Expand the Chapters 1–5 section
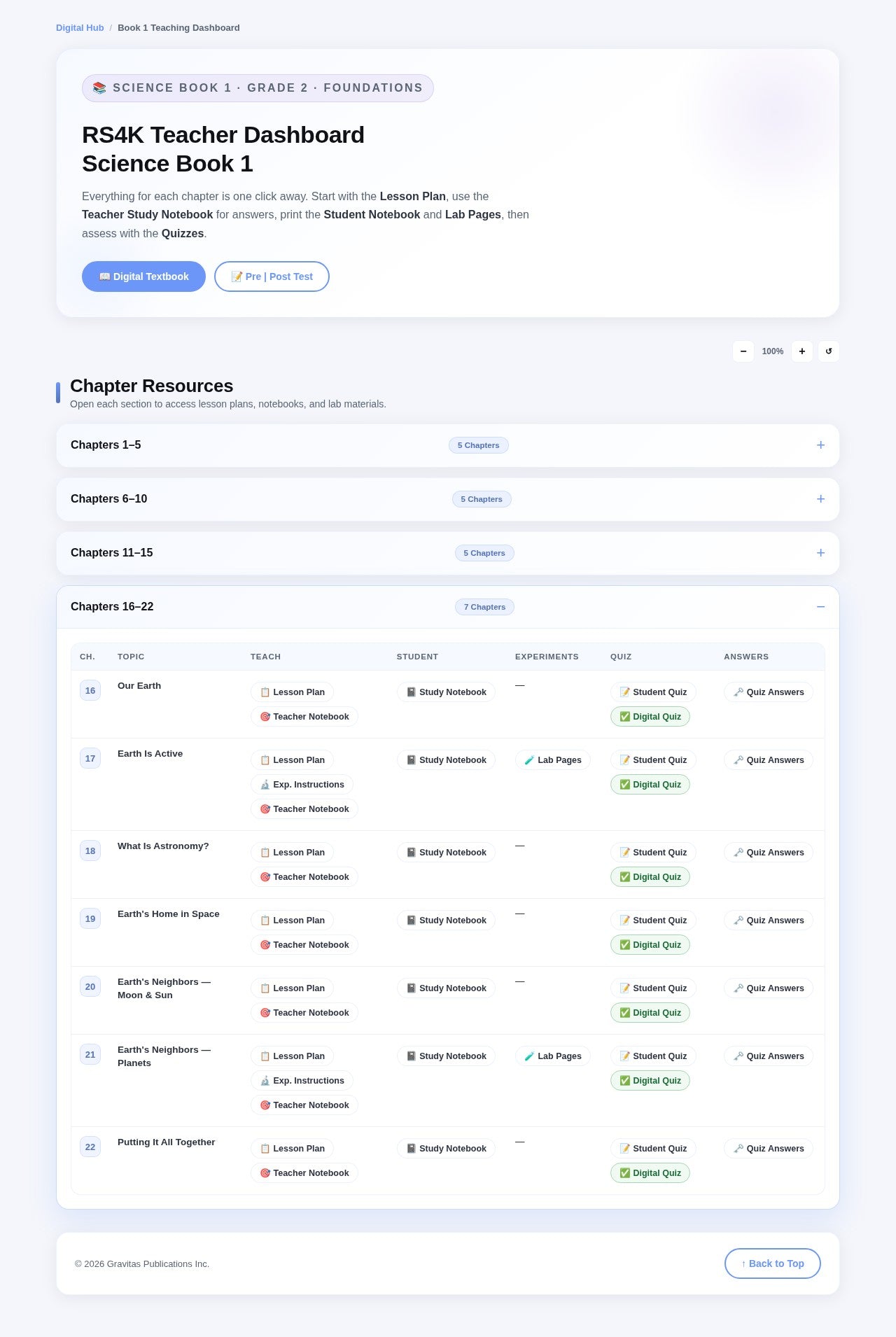Viewport: 896px width, 1337px height. pyautogui.click(x=448, y=445)
